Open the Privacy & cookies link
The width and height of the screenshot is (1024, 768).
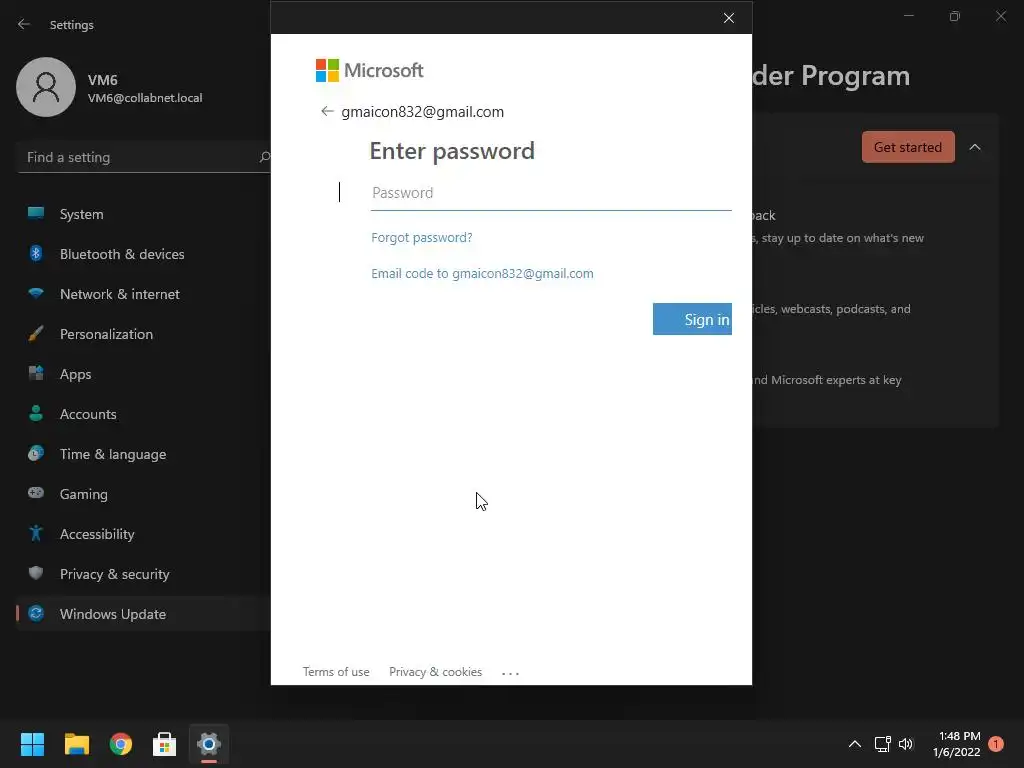click(436, 671)
